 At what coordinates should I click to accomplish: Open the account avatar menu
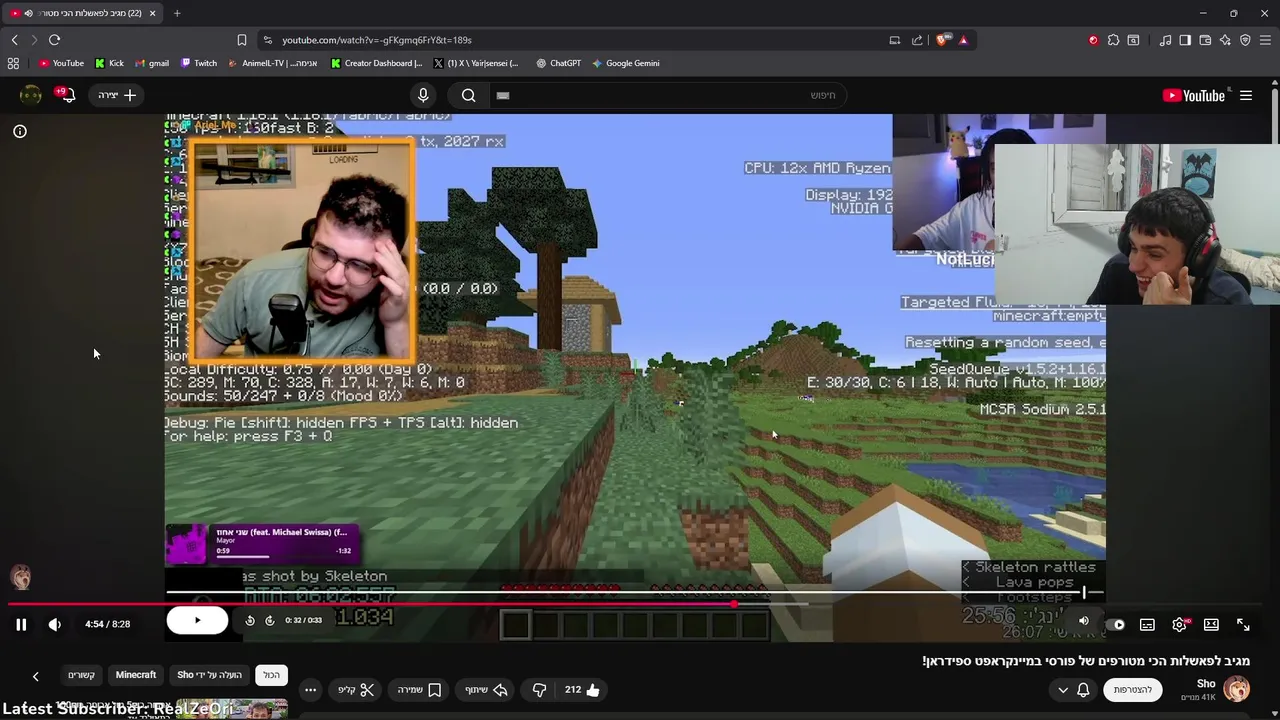click(31, 95)
